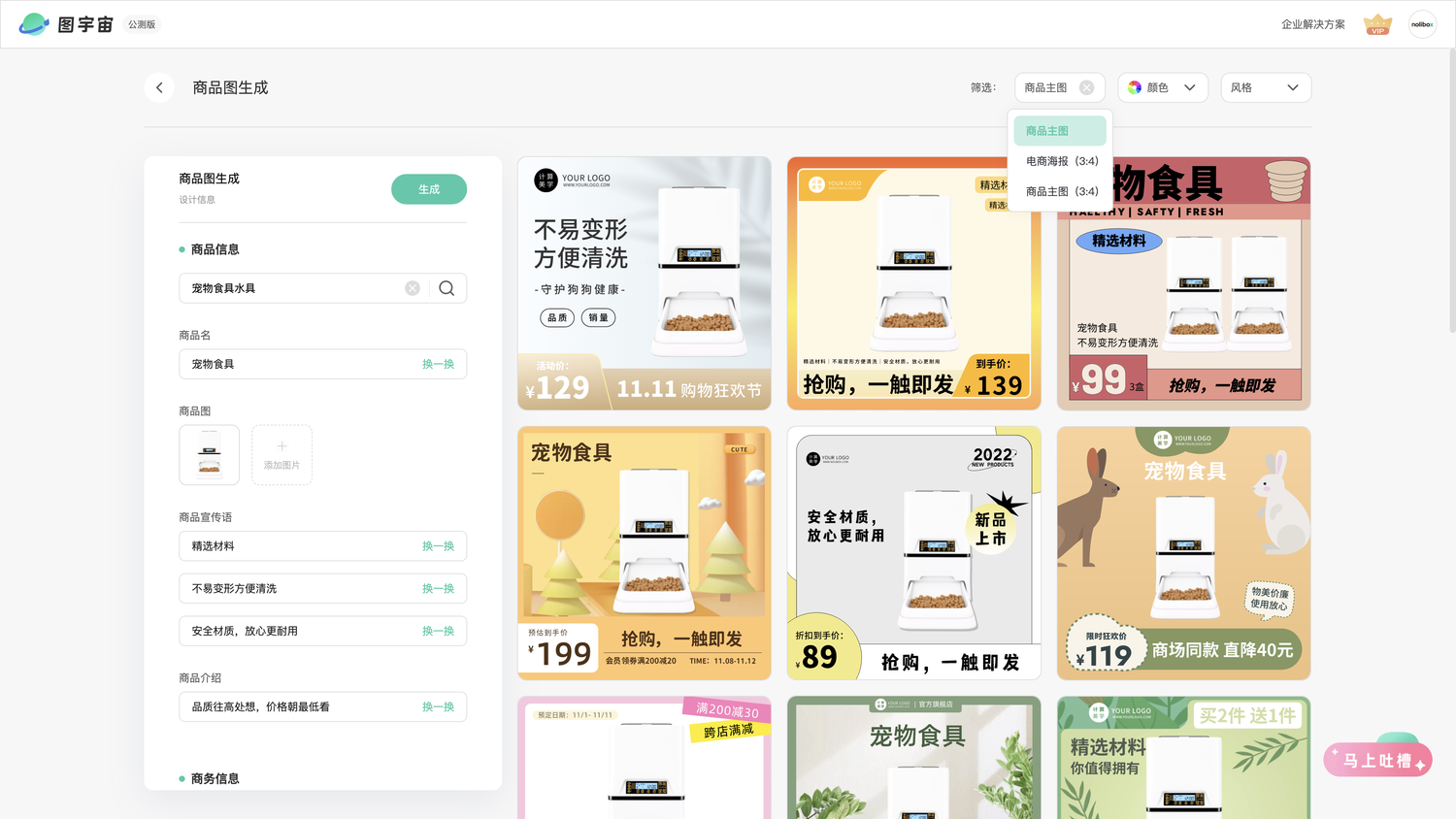Clear the 商品主图 filter with the x icon
1456x819 pixels.
point(1086,87)
